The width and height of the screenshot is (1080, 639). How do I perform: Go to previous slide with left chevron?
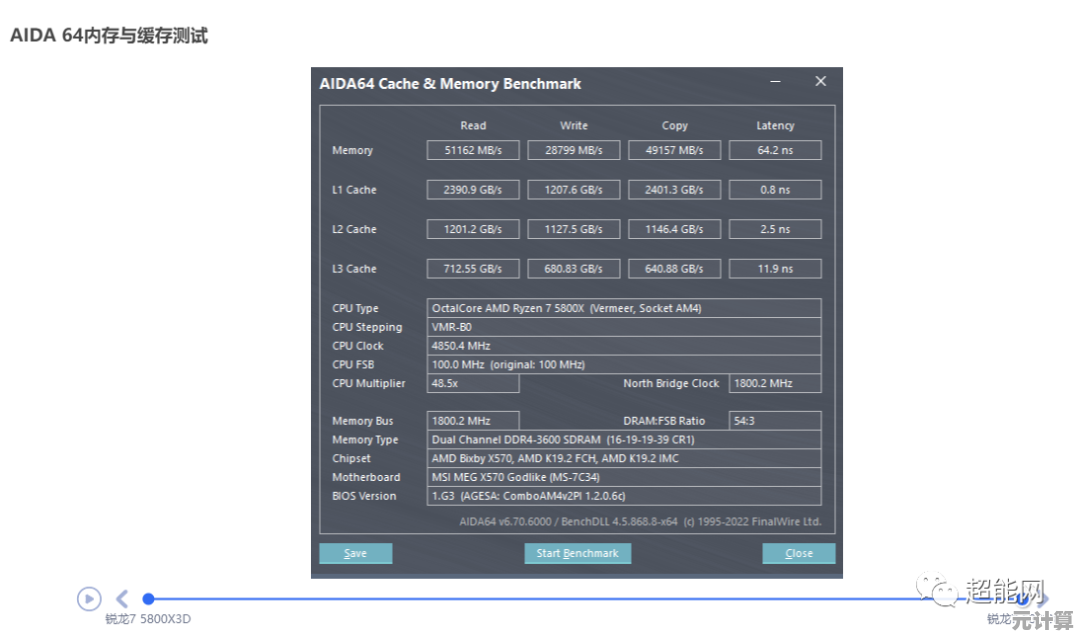[122, 598]
